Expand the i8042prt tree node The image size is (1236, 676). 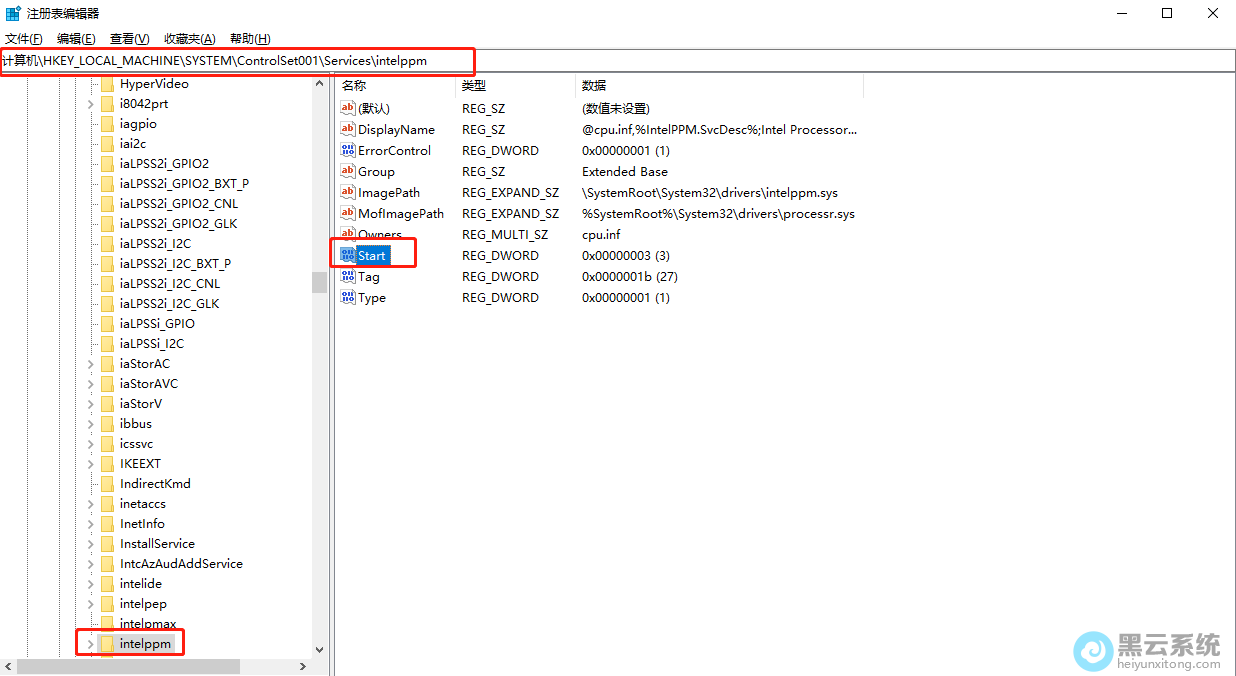click(x=90, y=104)
